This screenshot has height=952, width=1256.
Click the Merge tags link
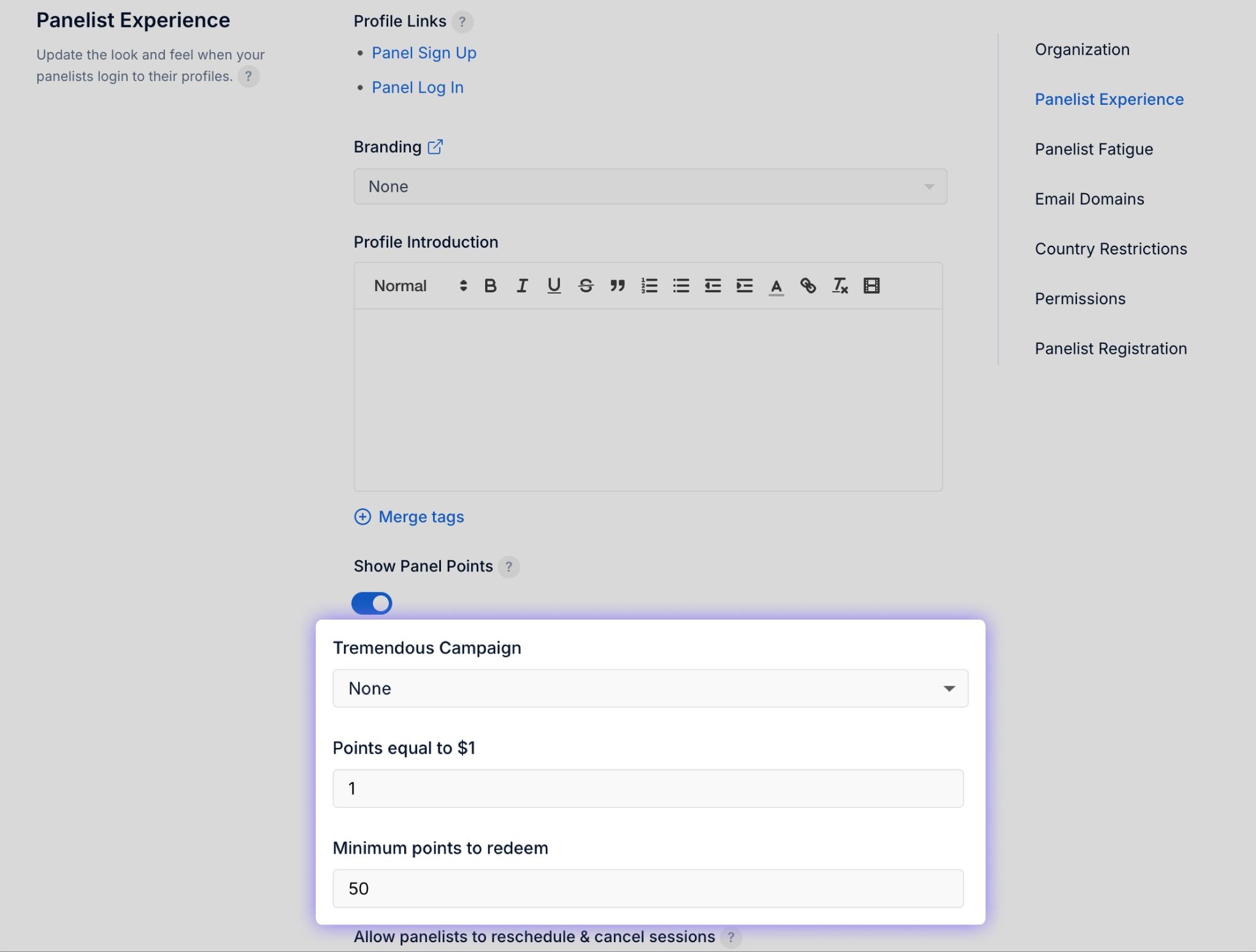(421, 517)
